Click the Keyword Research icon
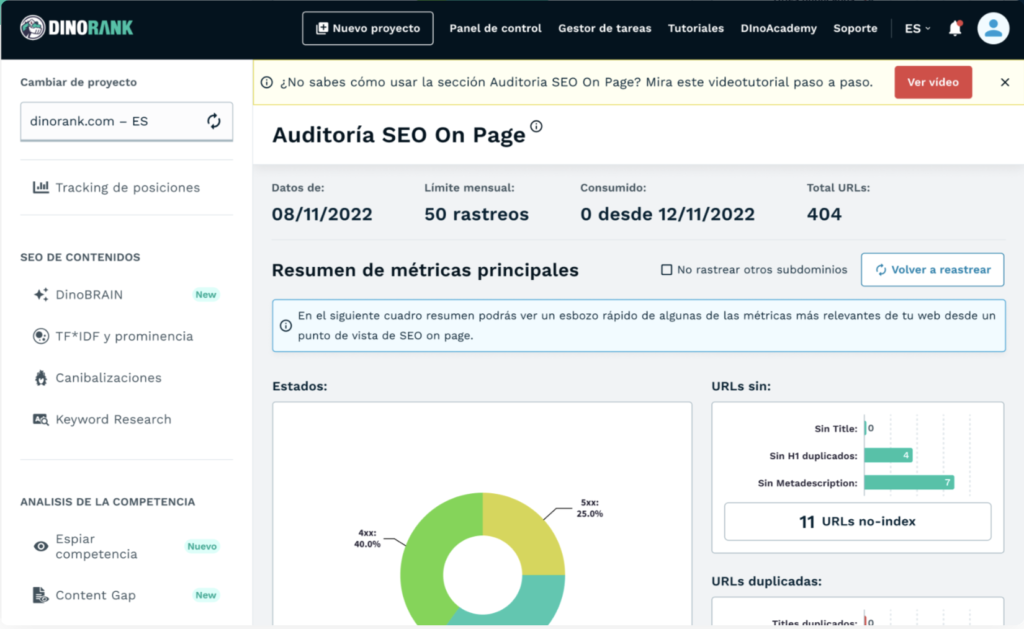The height and width of the screenshot is (629, 1024). pos(41,420)
